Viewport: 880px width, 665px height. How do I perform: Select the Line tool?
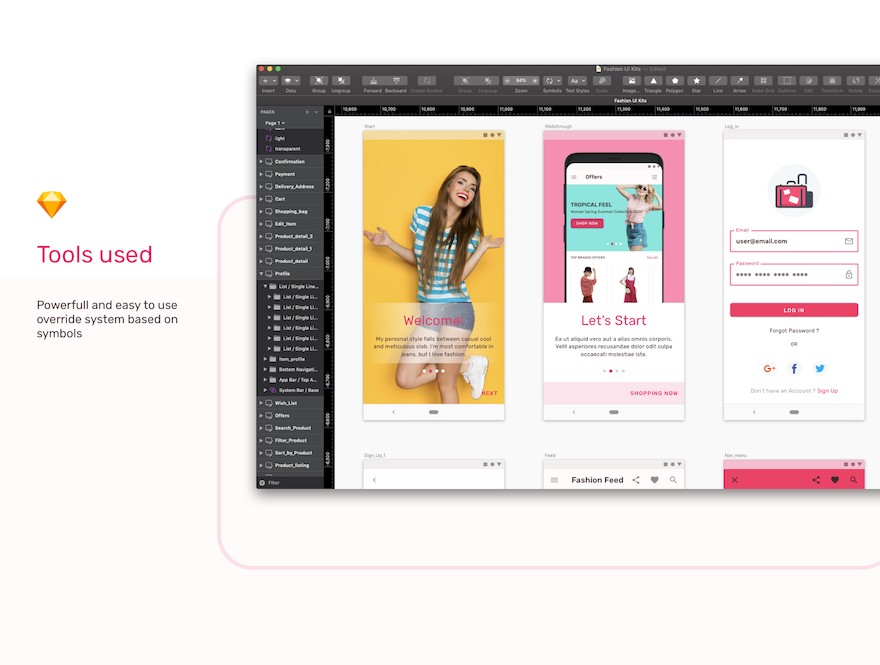718,81
